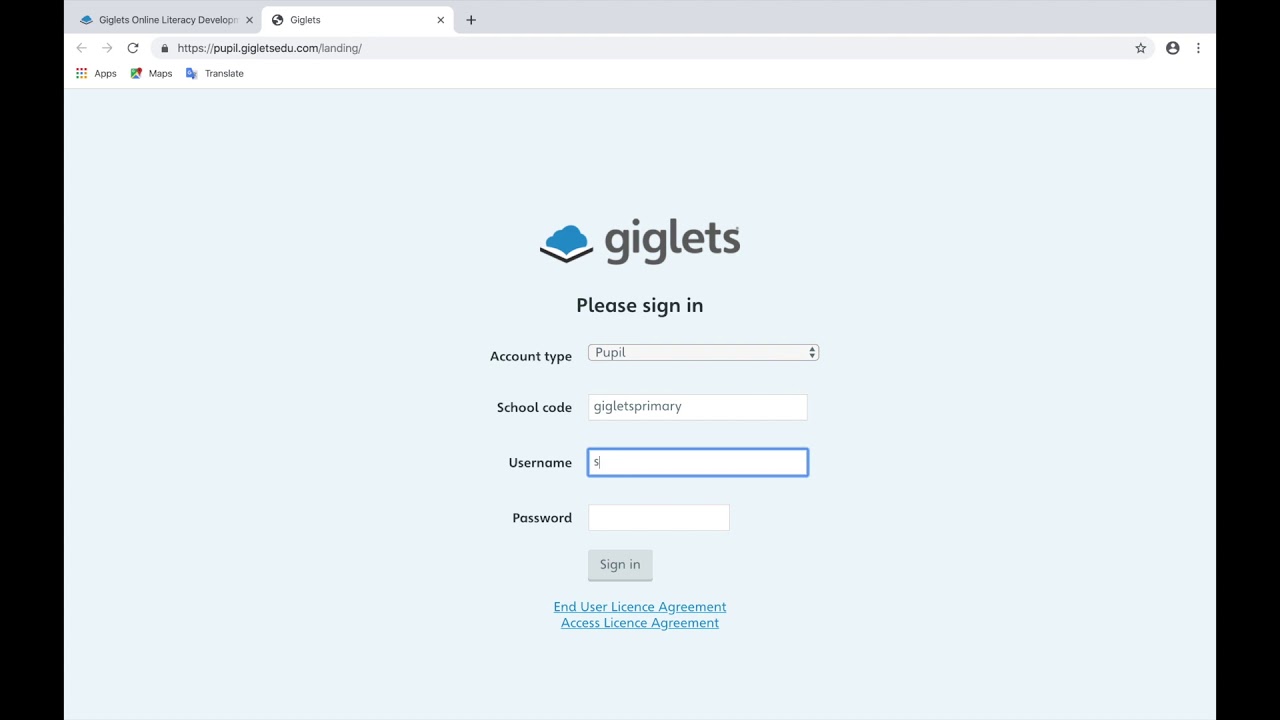Click the browser forward arrow

tap(107, 48)
